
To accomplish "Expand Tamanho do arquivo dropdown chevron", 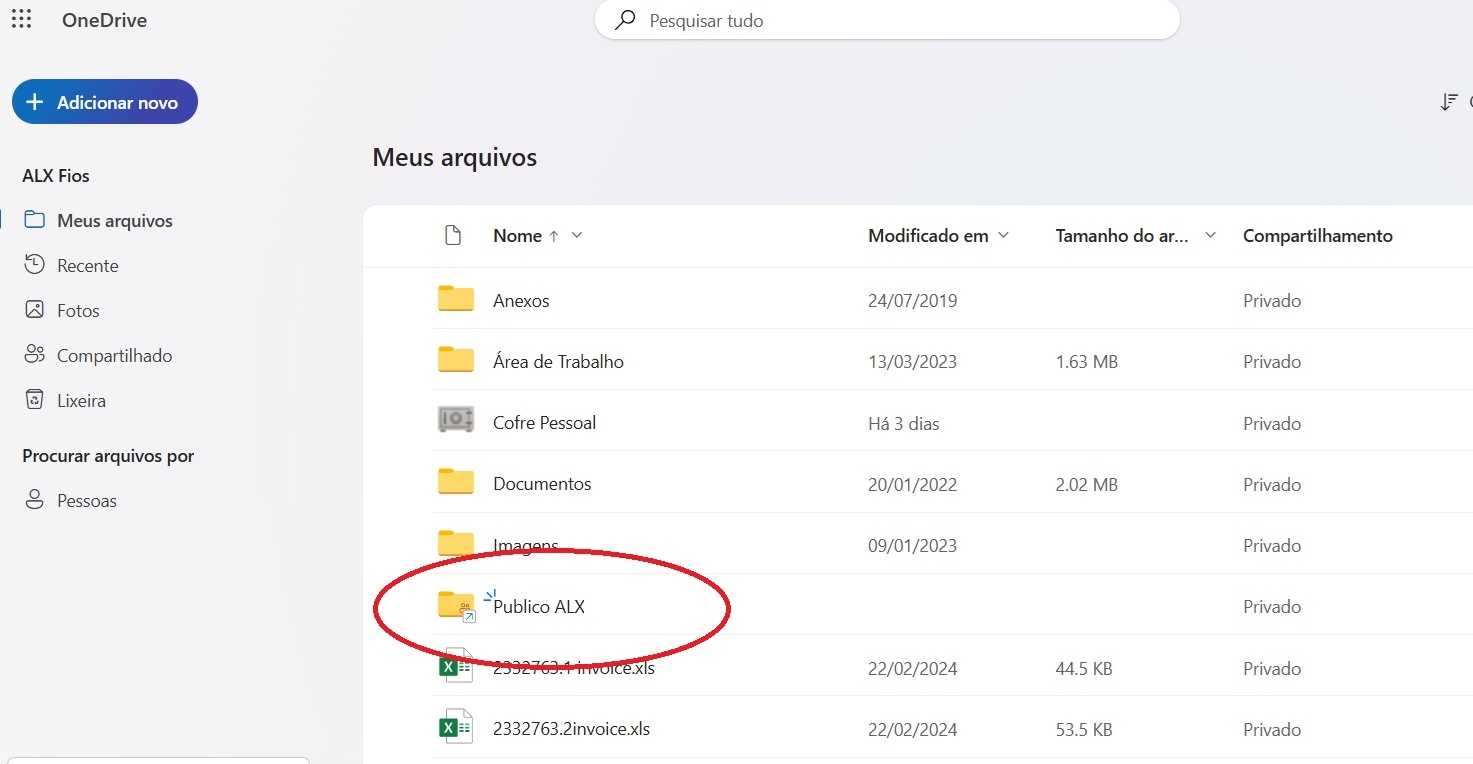I will [x=1210, y=236].
